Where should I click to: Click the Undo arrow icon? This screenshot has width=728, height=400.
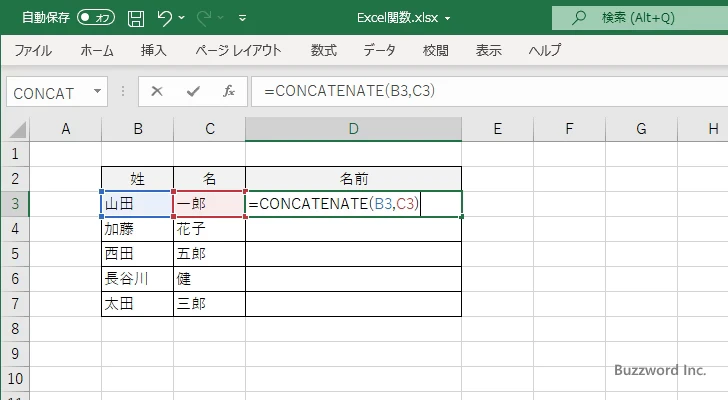click(164, 18)
